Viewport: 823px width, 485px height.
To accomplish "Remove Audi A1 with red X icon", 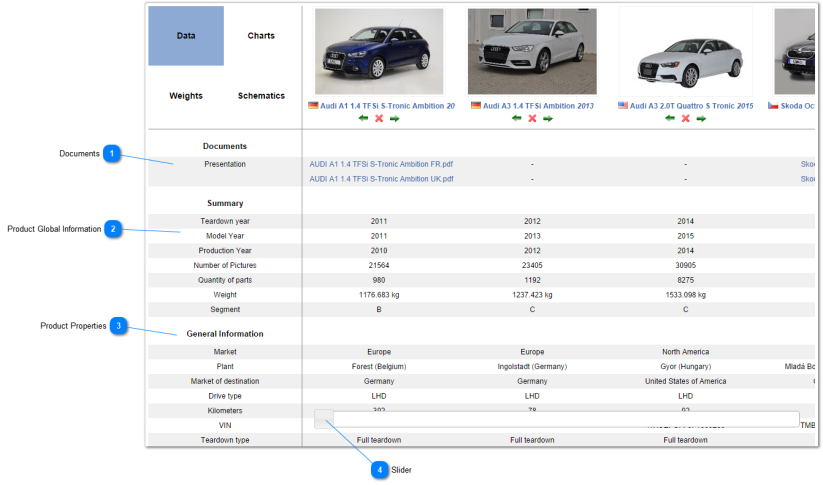I will (x=379, y=119).
